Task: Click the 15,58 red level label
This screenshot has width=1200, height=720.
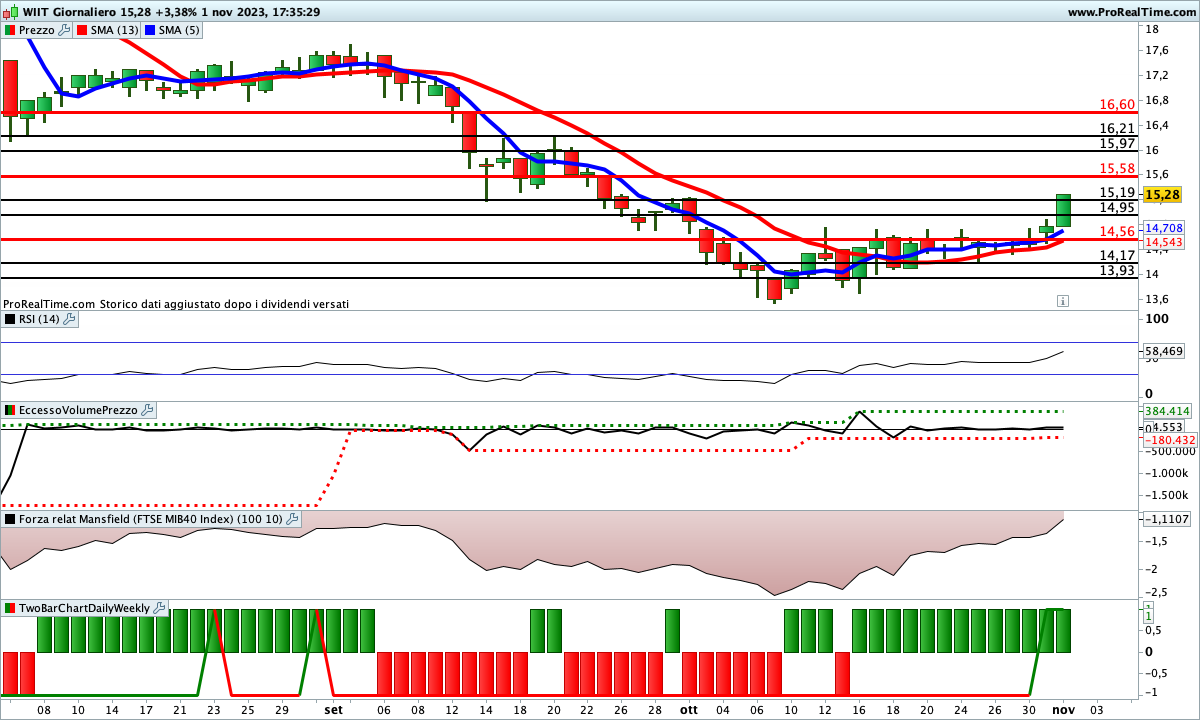Action: (x=1117, y=168)
